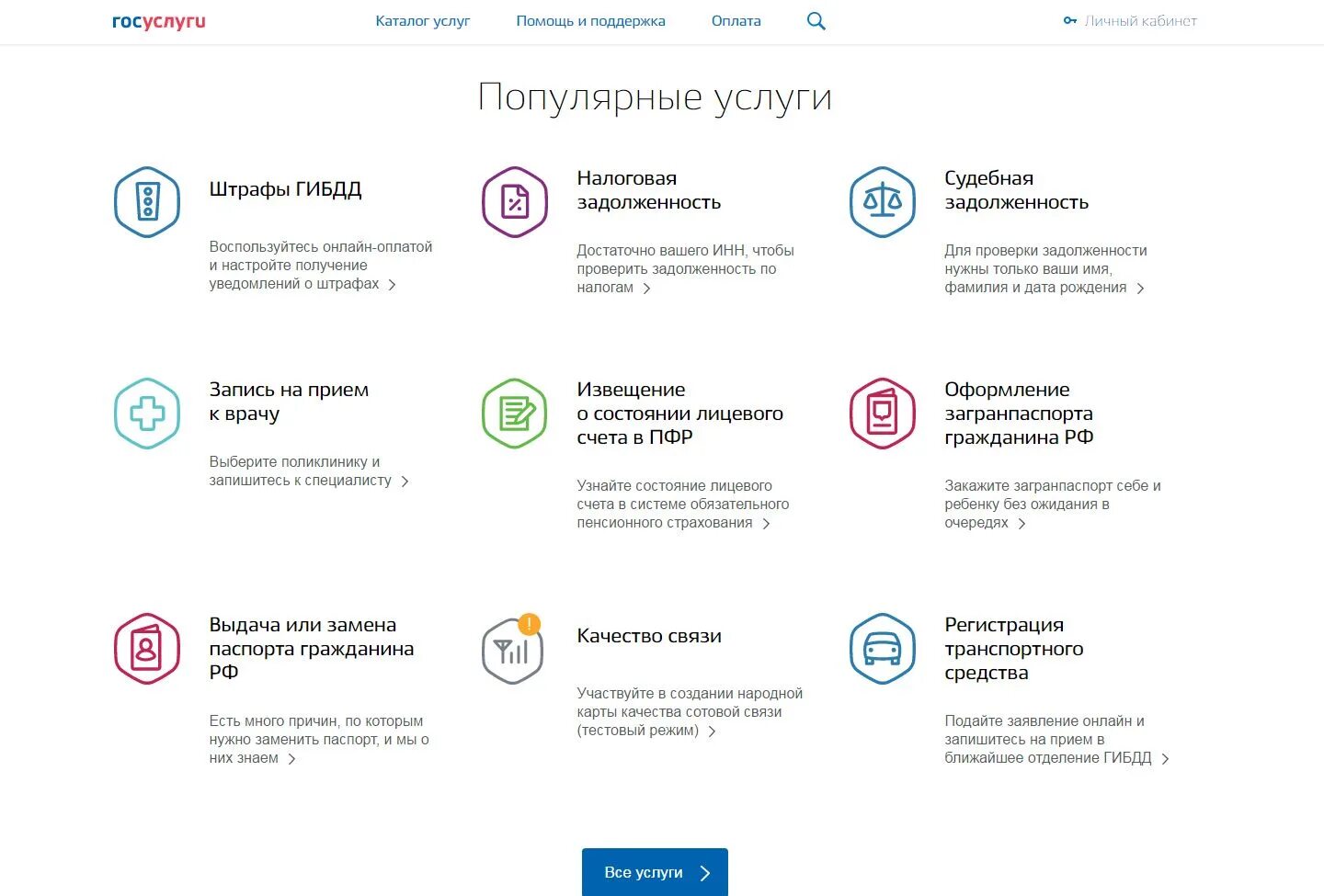The image size is (1324, 896).
Task: Open Выдача или замена паспорта heading
Action: (312, 649)
